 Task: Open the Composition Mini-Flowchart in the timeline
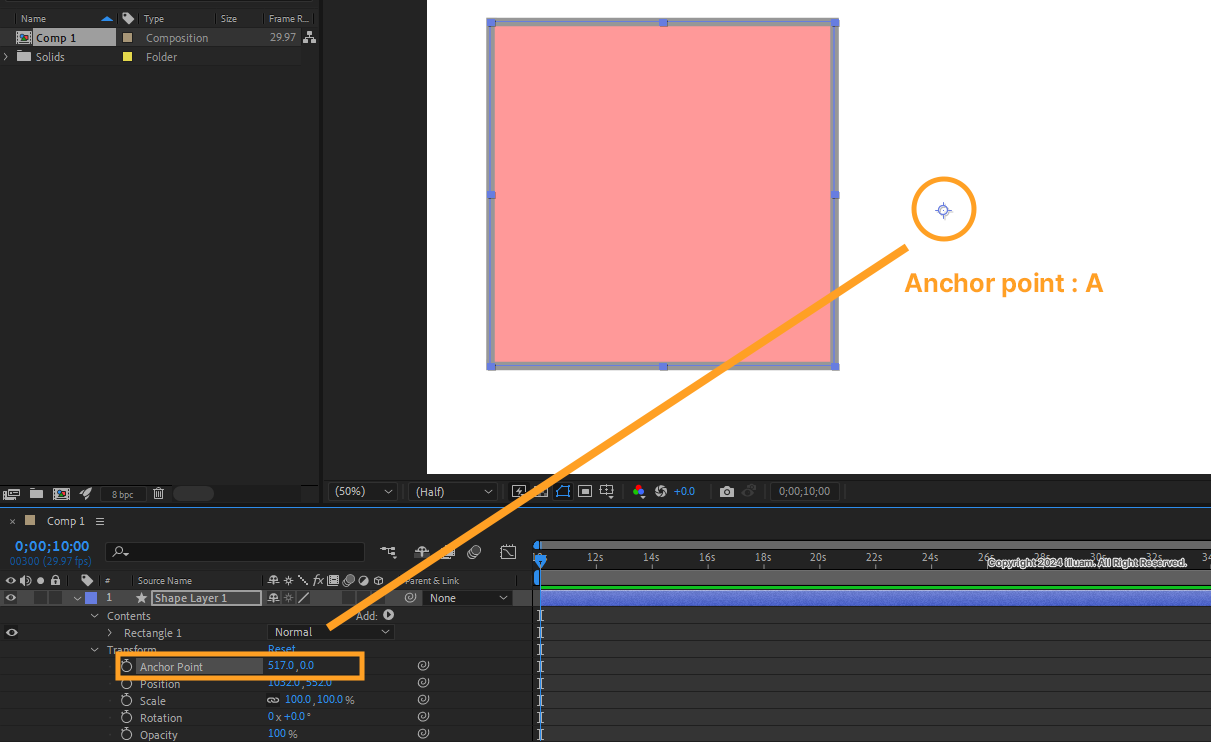[x=388, y=551]
